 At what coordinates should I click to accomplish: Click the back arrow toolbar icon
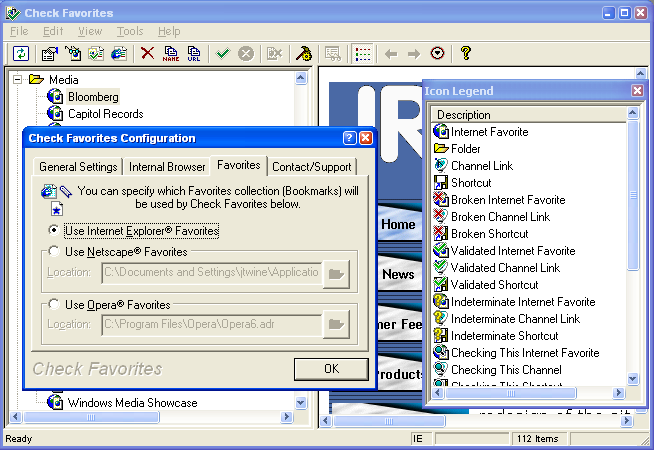click(391, 53)
